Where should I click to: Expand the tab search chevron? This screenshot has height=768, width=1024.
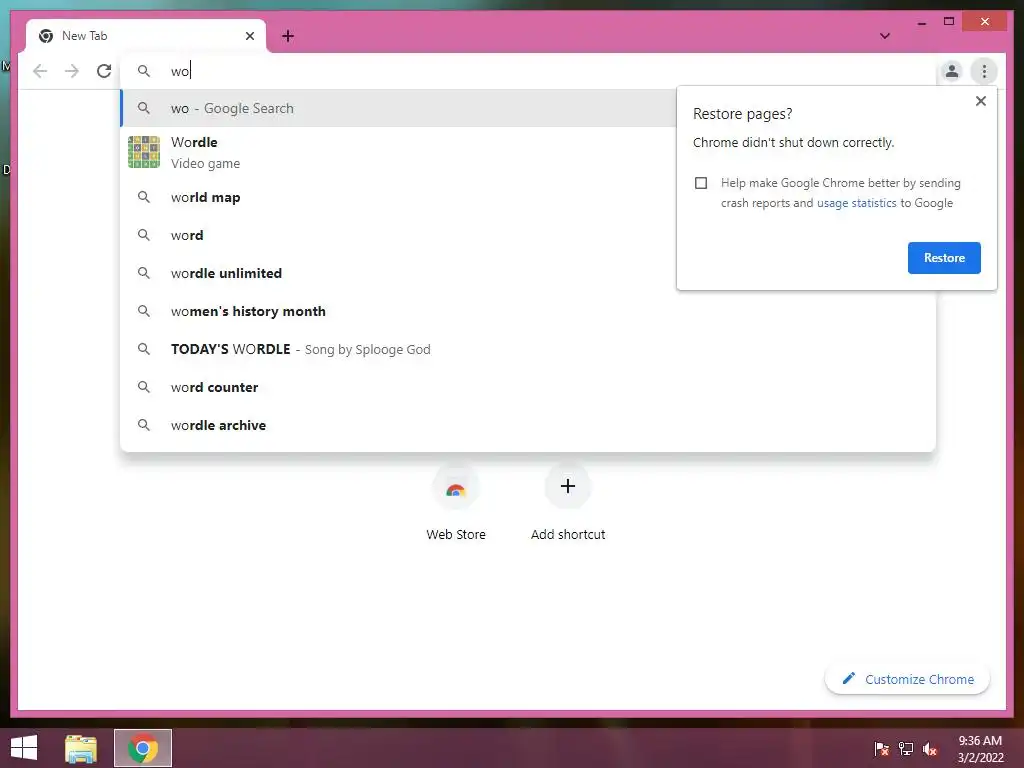885,36
